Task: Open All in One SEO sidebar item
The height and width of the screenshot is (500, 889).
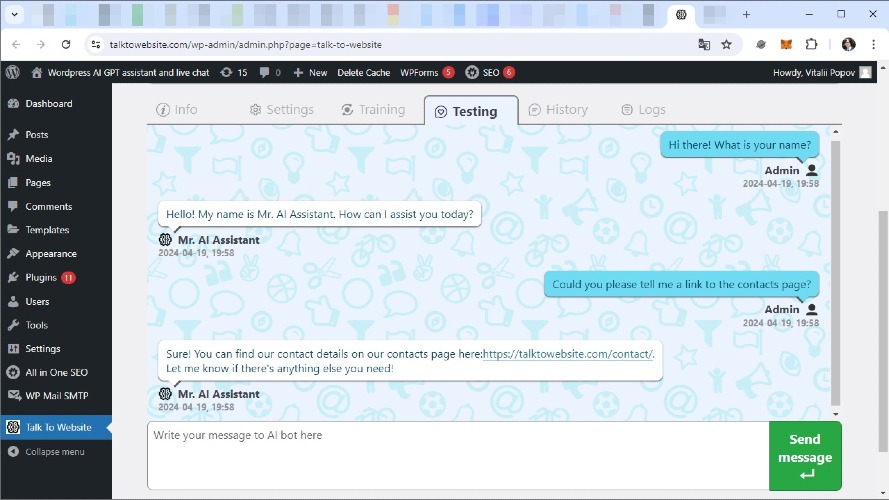Action: [x=56, y=372]
